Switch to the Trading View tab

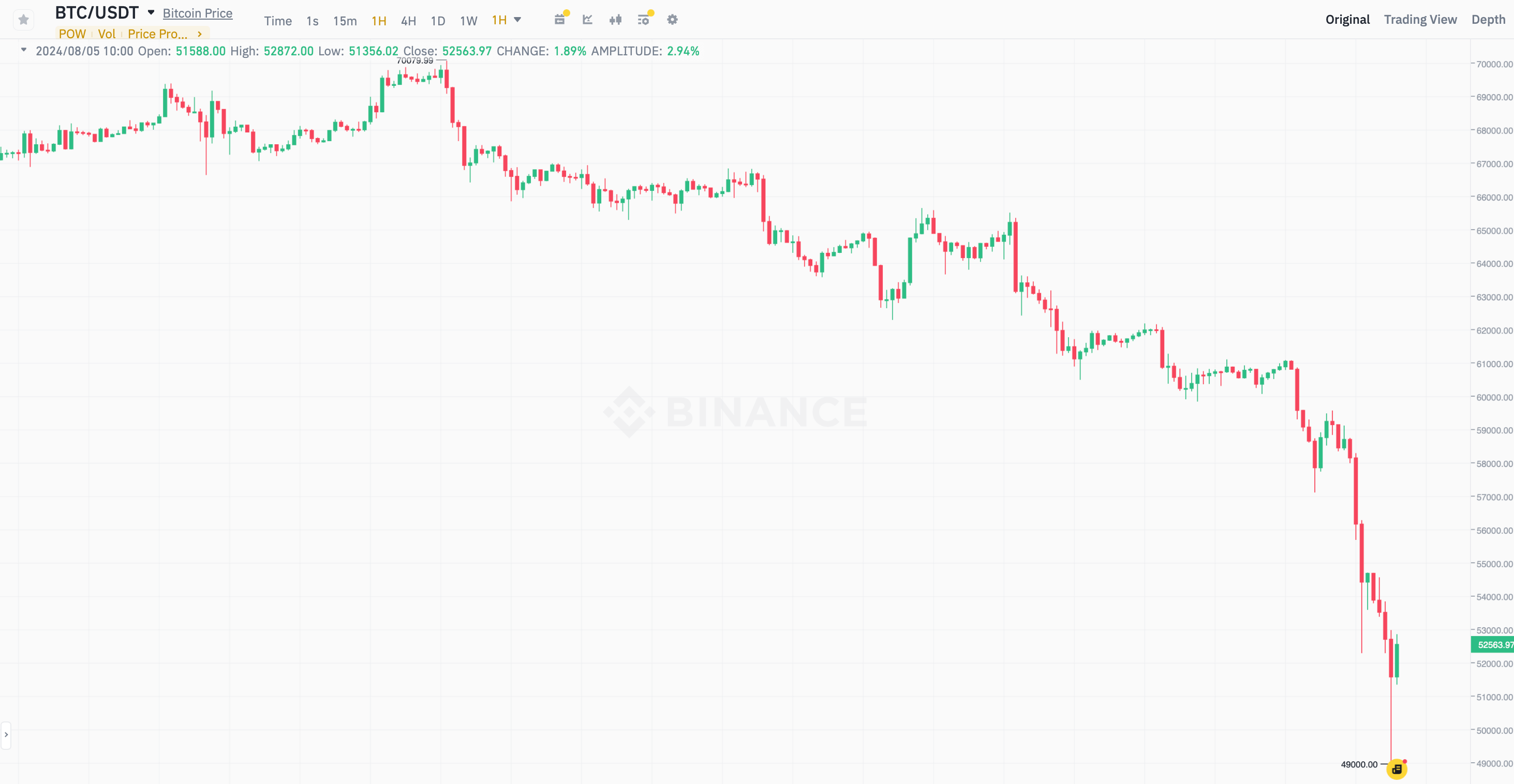point(1420,19)
